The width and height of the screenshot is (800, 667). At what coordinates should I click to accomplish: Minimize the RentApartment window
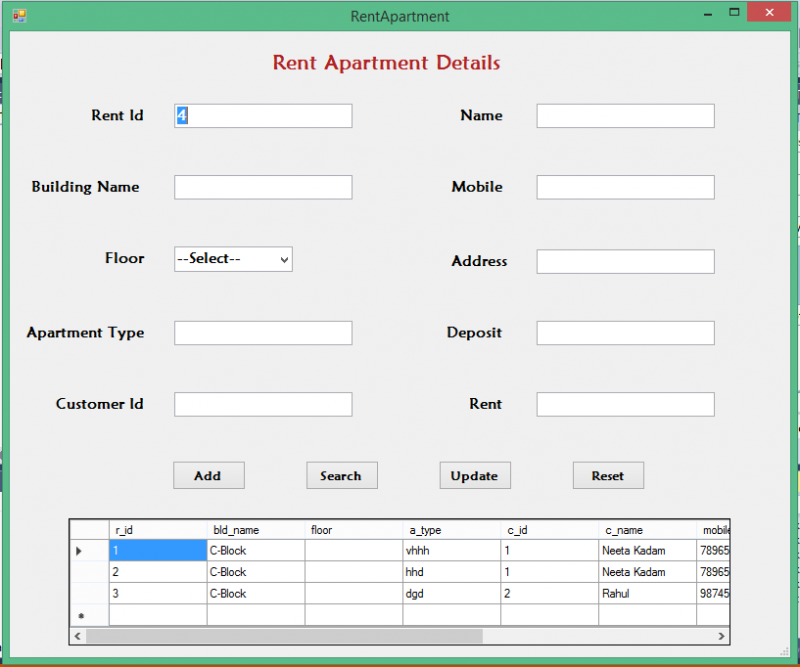coord(708,14)
